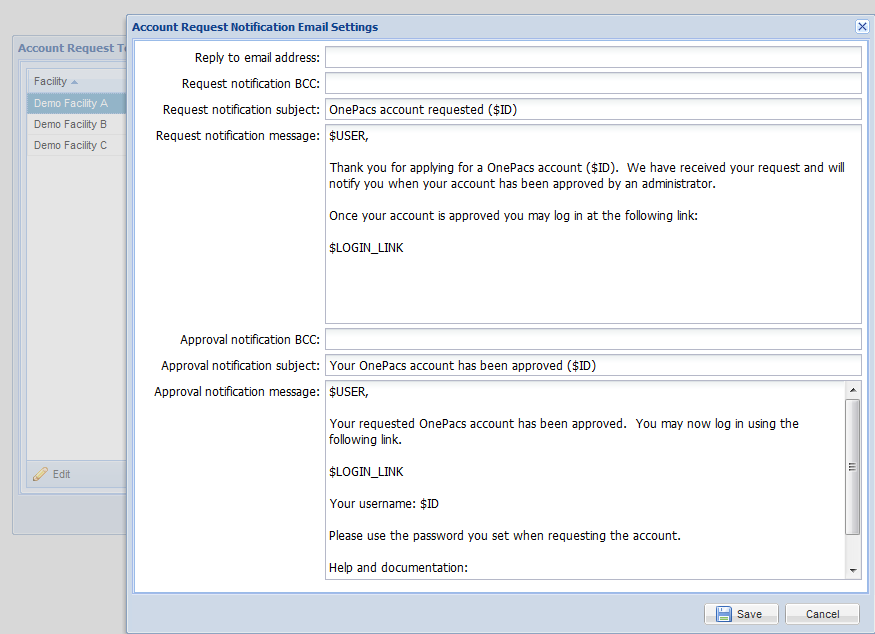Click the approval message scrollbar down arrow
875x634 pixels.
(853, 570)
